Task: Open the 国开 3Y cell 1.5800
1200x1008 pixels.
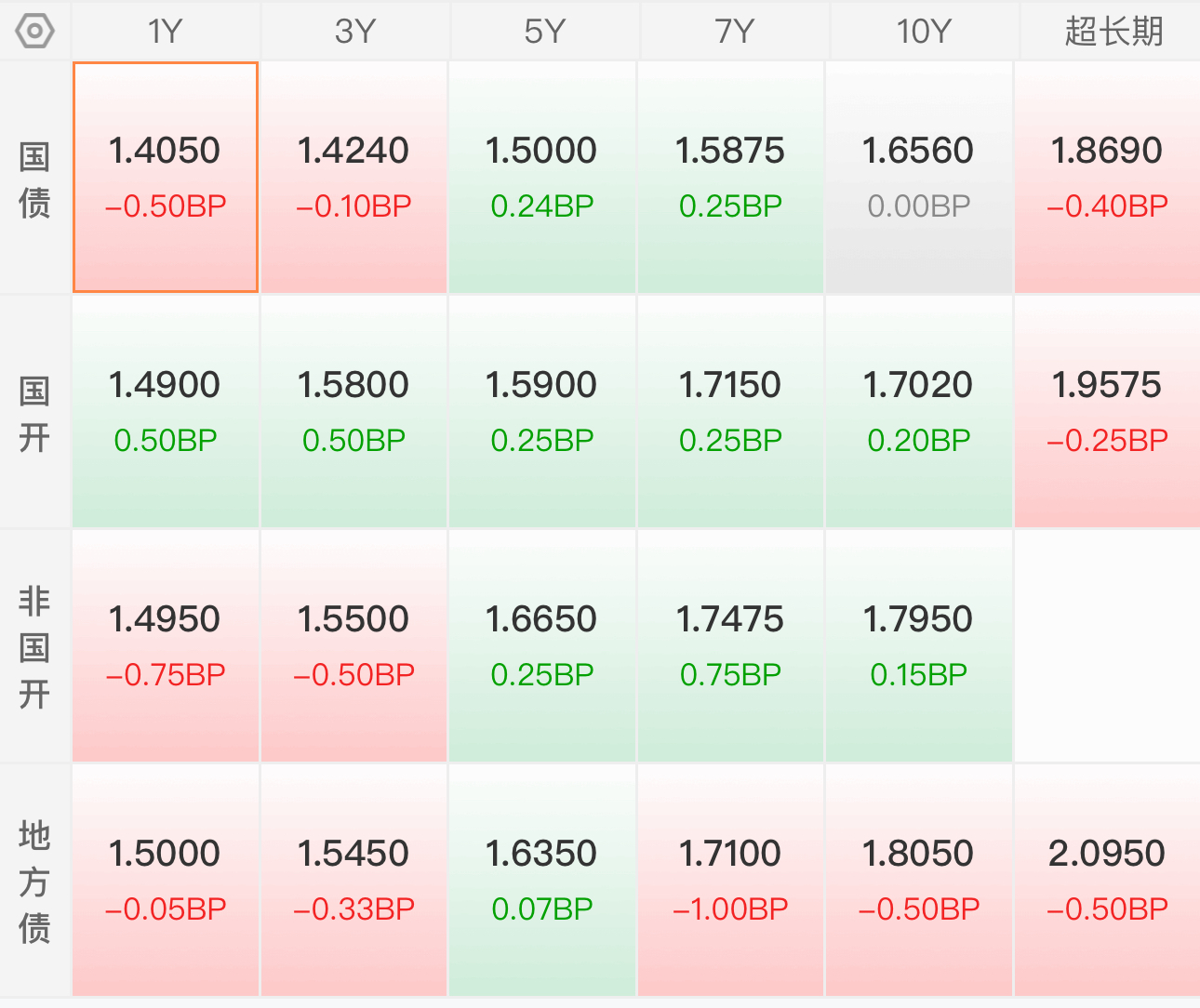Action: coord(353,412)
